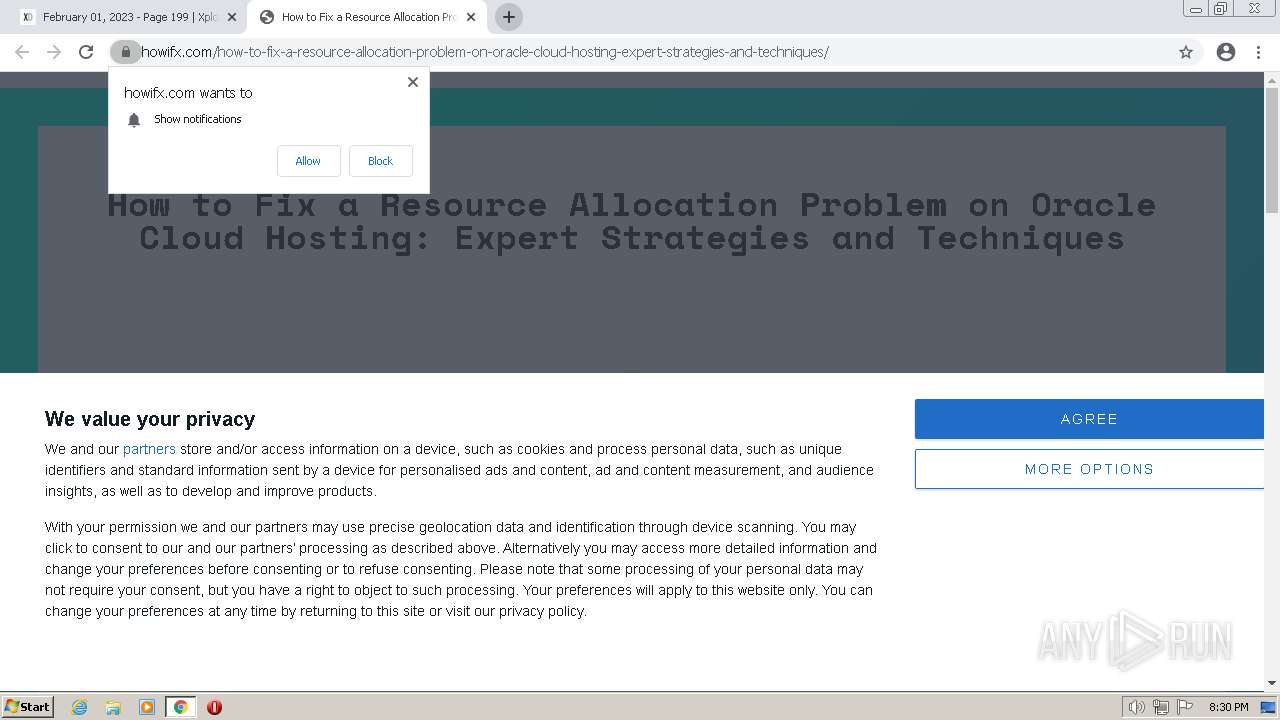
Task: Select the Chrome taskbar icon
Action: 180,707
